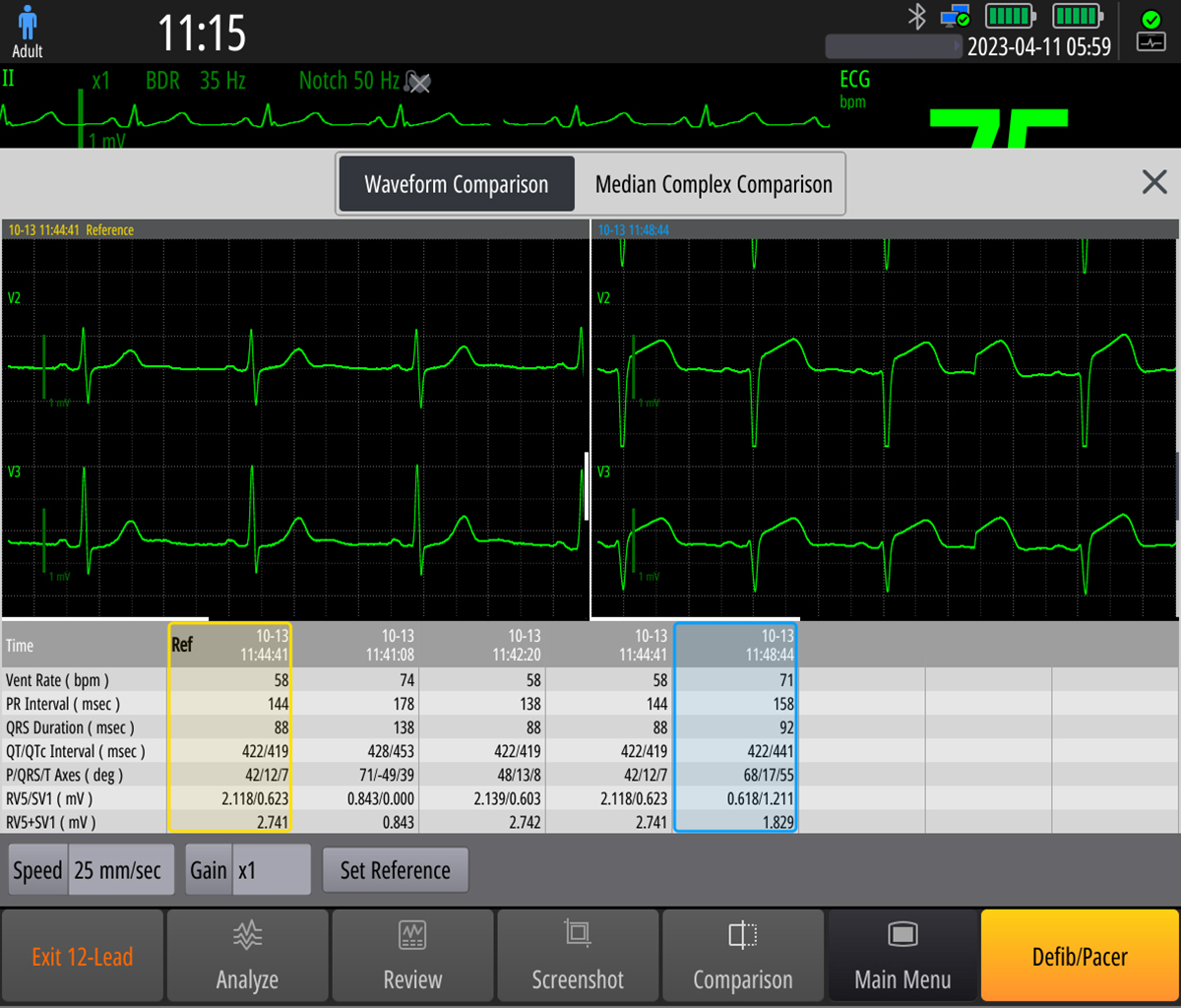Select the Adult patient type icon
The image size is (1181, 1008).
28,31
